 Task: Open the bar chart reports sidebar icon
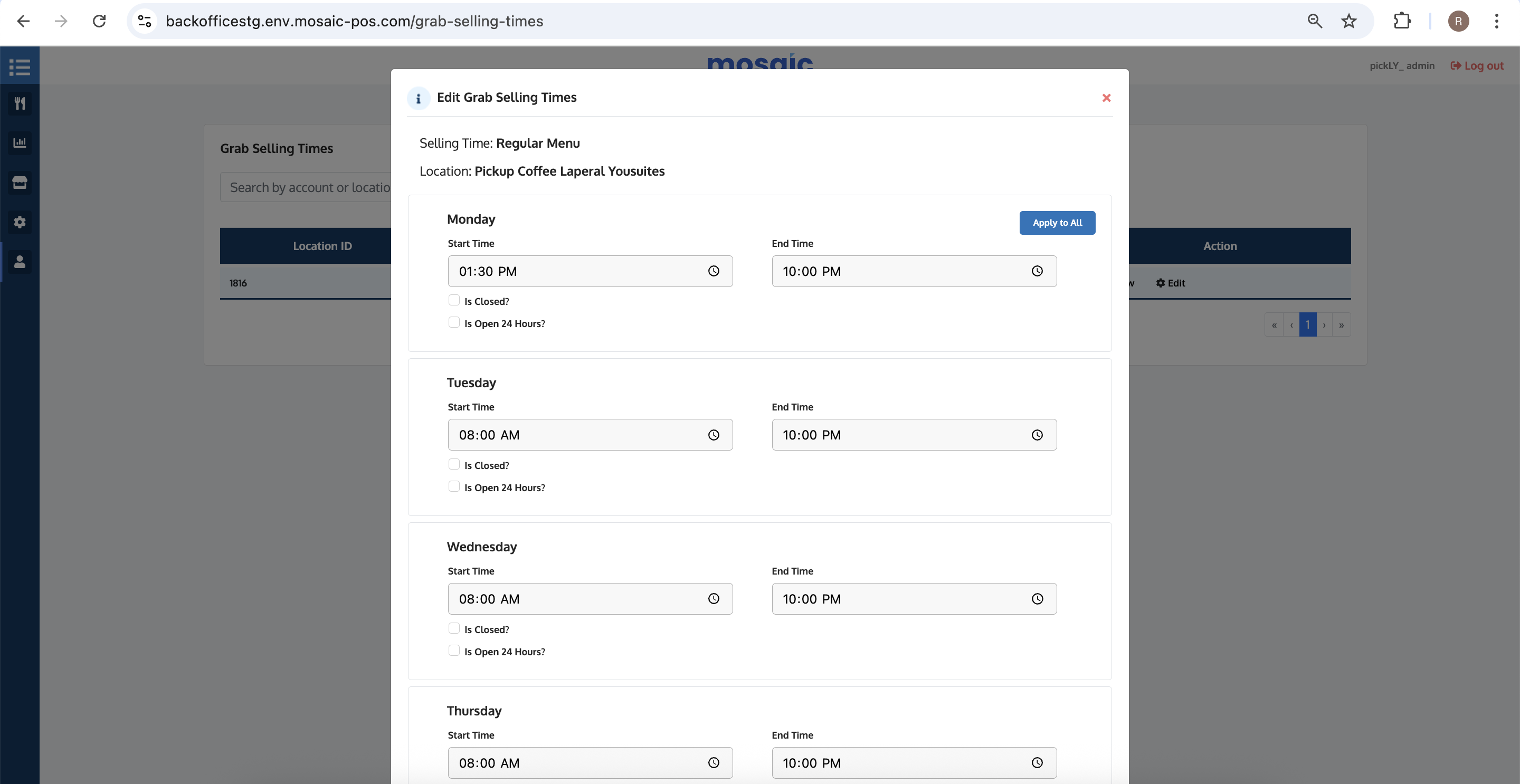point(20,143)
